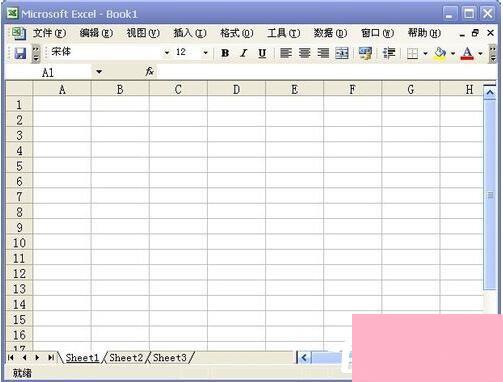Center align cell text
This screenshot has width=503, height=382.
click(304, 53)
